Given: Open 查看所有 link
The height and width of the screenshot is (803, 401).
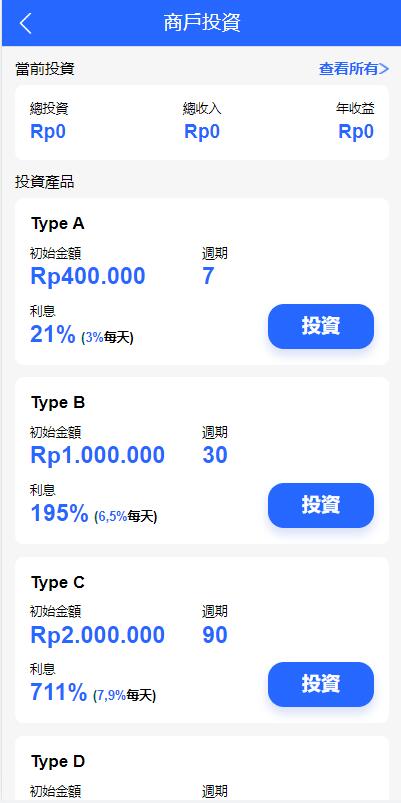Looking at the screenshot, I should click(x=354, y=69).
